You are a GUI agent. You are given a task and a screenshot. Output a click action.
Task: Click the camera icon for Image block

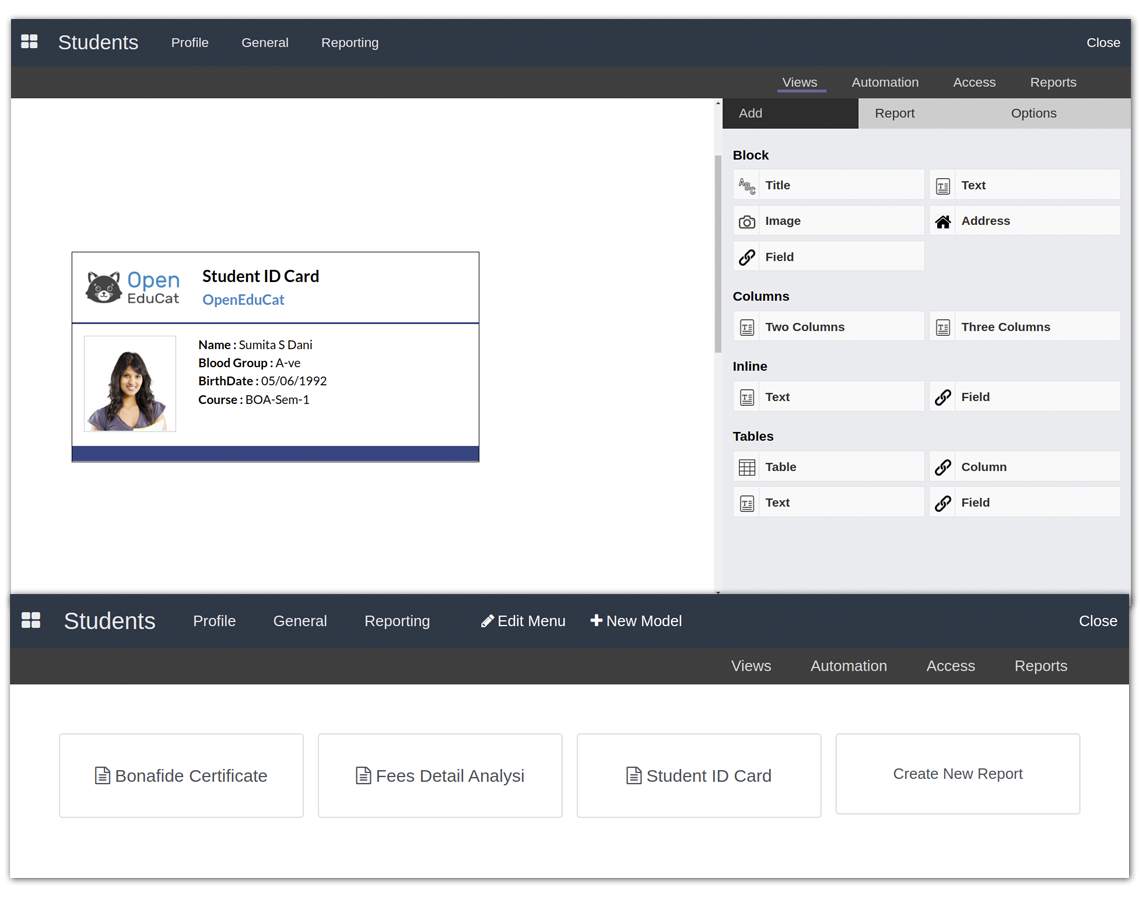[747, 222]
